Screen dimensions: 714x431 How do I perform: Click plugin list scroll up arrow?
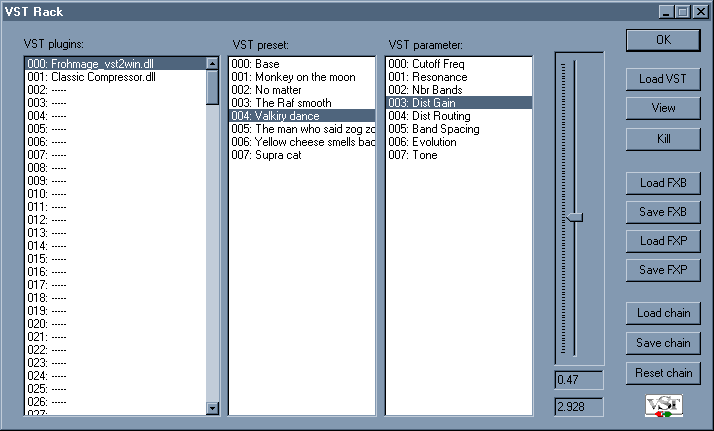tap(212, 64)
